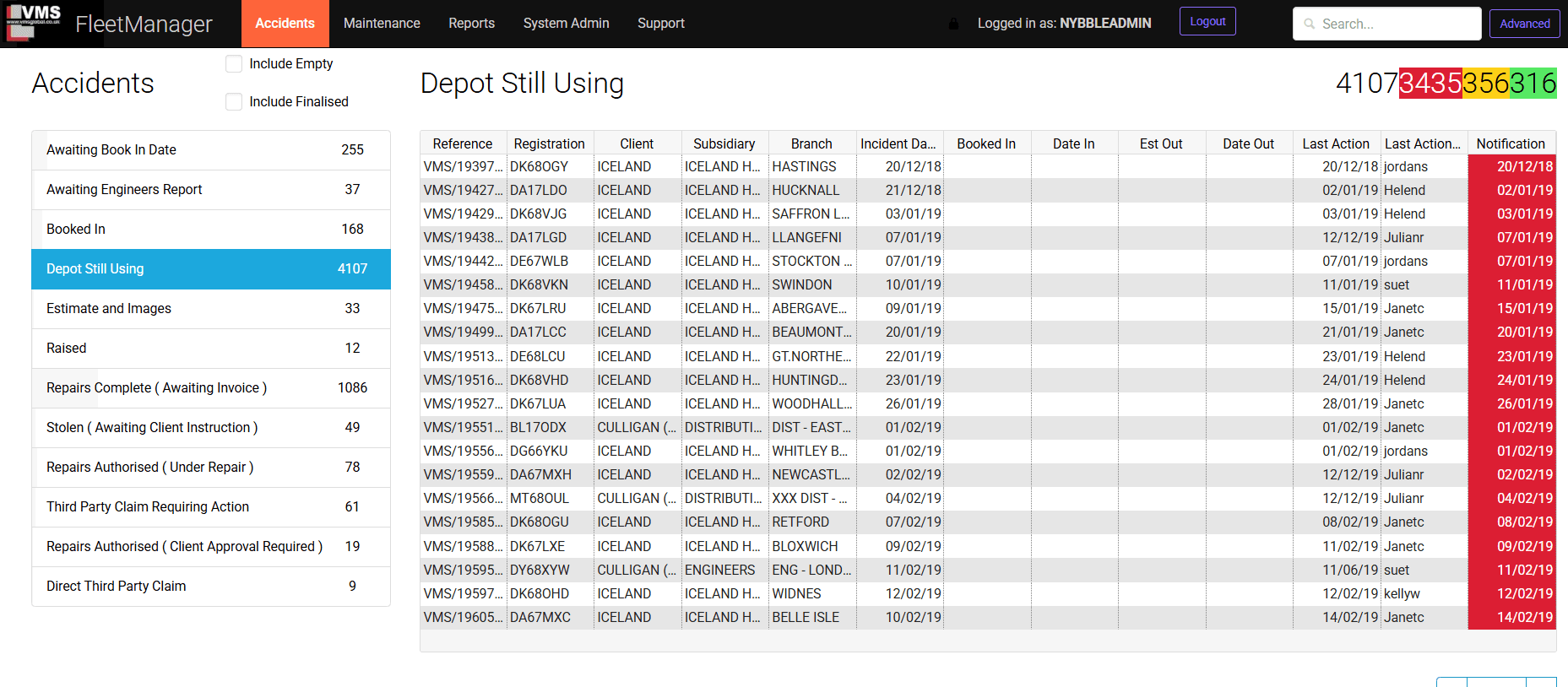Sort by the Date Out column header
1568x687 pixels.
click(1249, 143)
